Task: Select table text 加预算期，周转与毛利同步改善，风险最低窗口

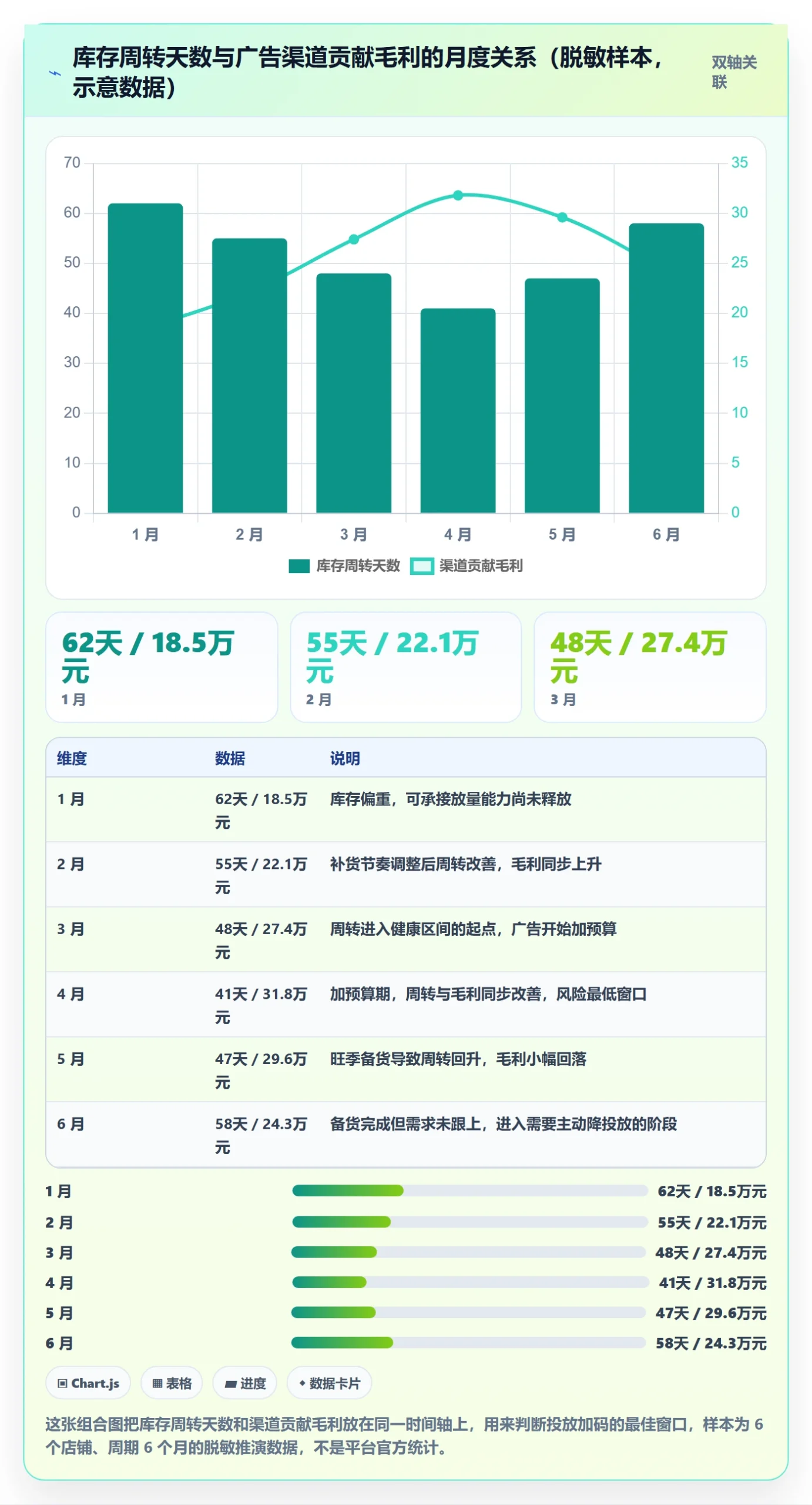Action: (x=488, y=994)
